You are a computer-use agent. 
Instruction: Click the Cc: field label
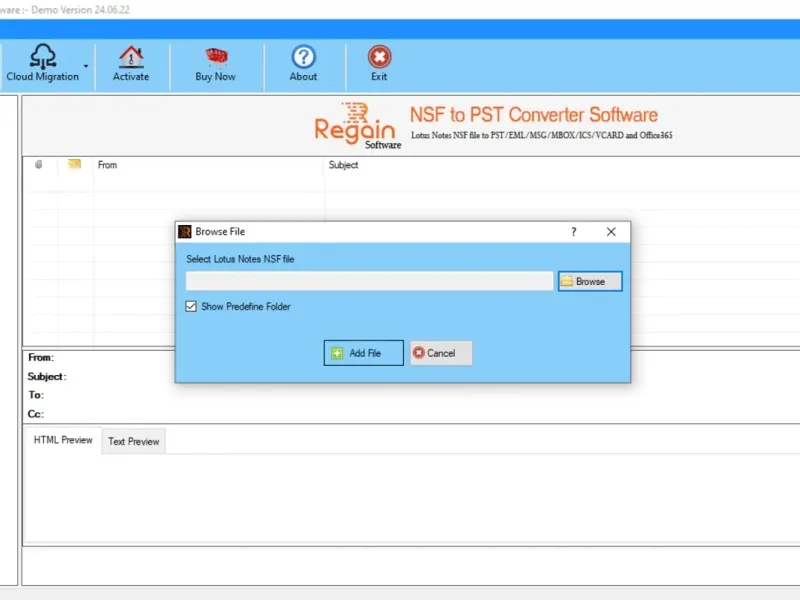(x=36, y=414)
